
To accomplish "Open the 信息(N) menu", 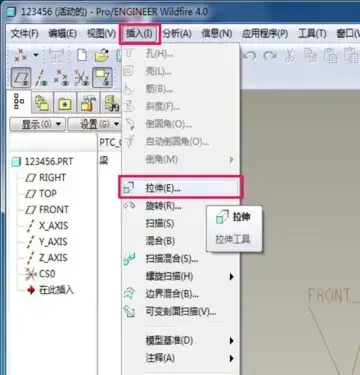I will pos(216,33).
